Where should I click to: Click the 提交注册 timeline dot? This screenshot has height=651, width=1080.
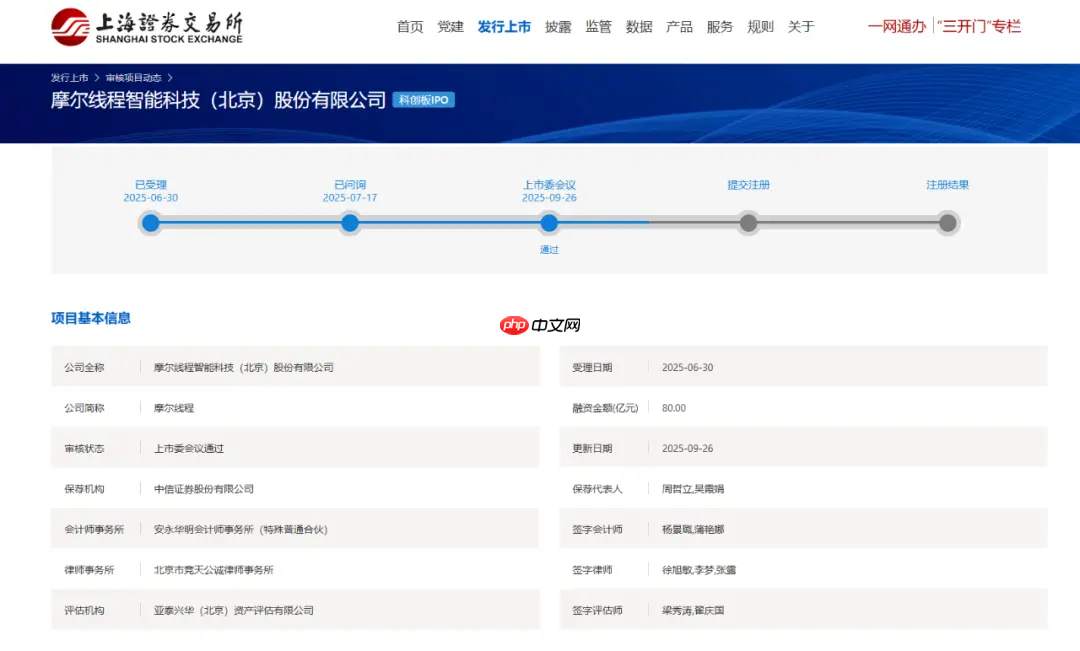(749, 223)
